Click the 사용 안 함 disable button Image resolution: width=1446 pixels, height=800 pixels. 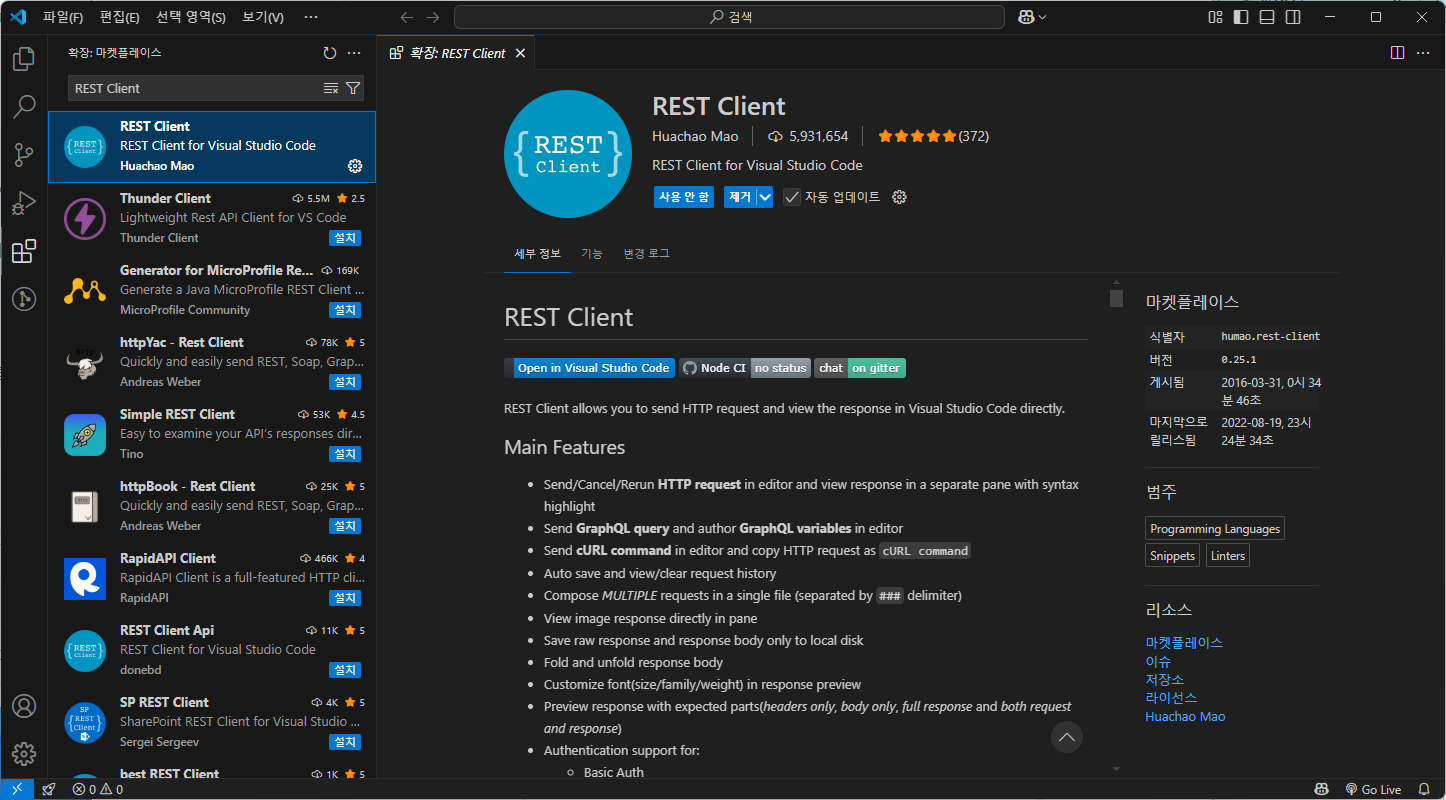click(684, 197)
